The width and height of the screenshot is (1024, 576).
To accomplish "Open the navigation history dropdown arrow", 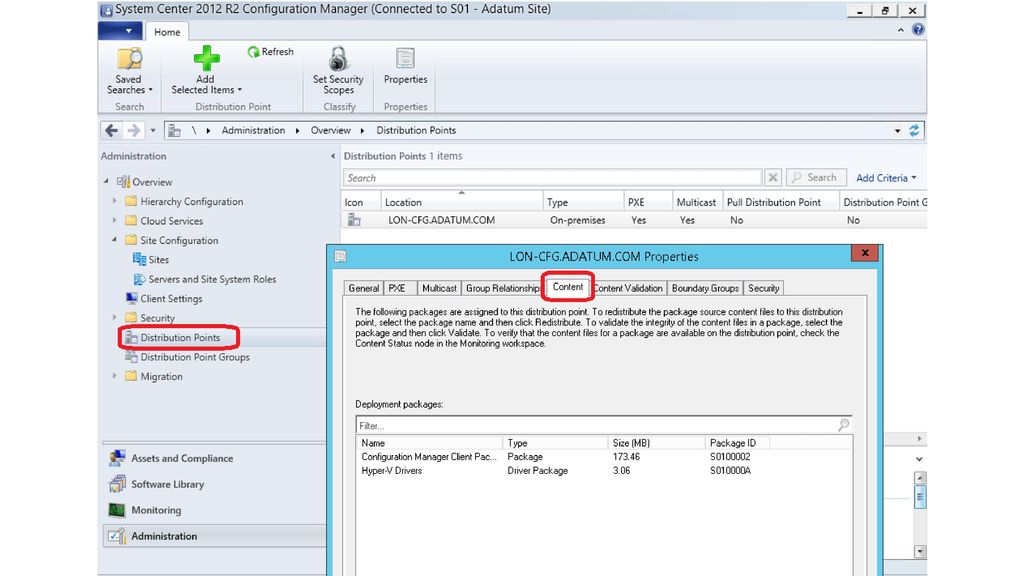I will point(153,131).
